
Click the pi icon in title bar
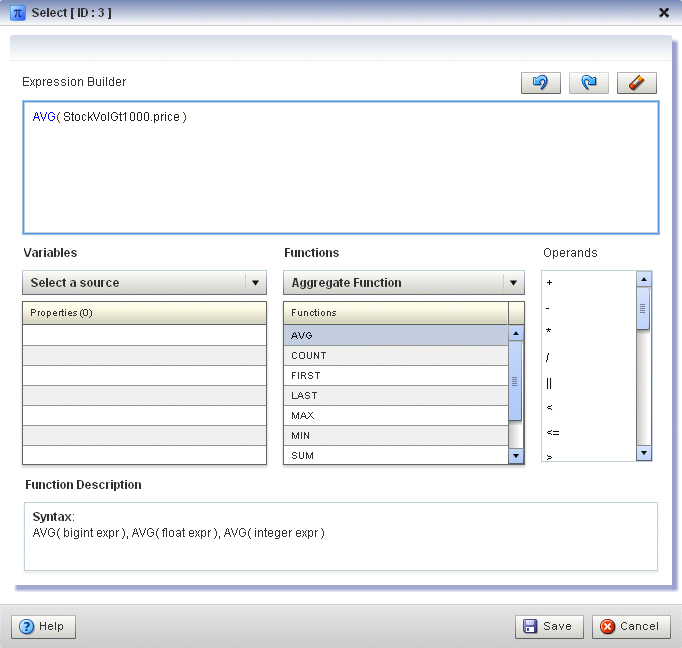(17, 13)
